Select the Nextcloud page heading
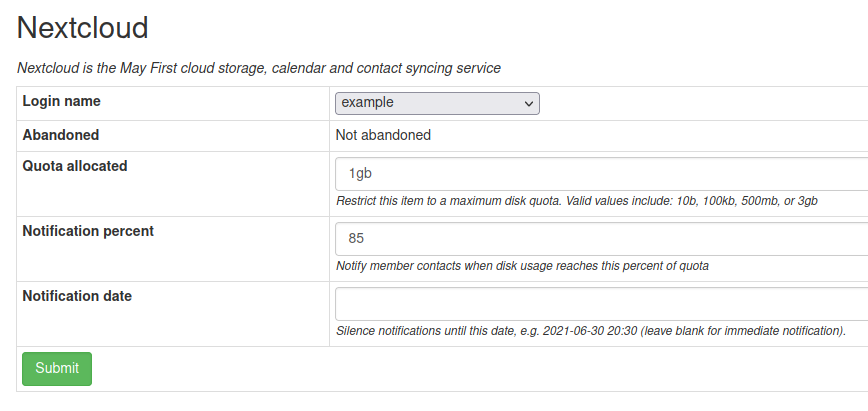Screen dimensions: 868x411 pyautogui.click(x=83, y=28)
